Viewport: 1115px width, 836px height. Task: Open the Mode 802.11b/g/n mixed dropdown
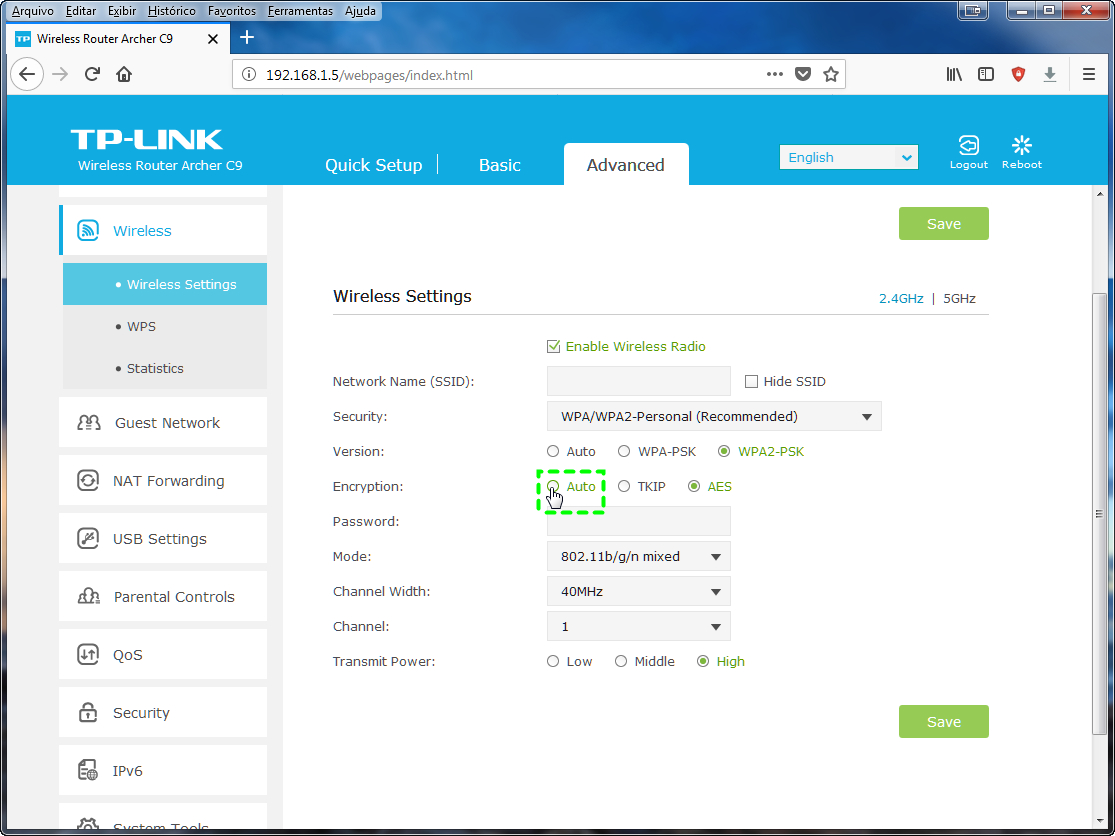tap(639, 557)
